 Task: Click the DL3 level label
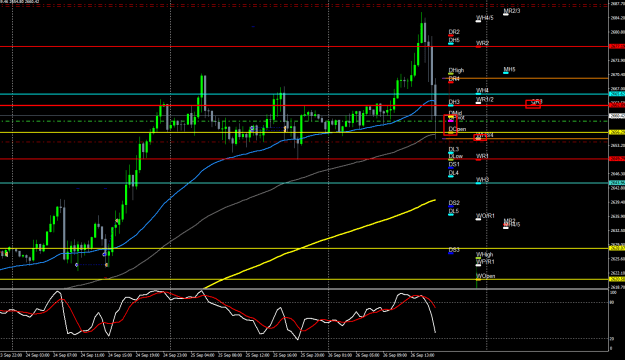[x=454, y=150]
